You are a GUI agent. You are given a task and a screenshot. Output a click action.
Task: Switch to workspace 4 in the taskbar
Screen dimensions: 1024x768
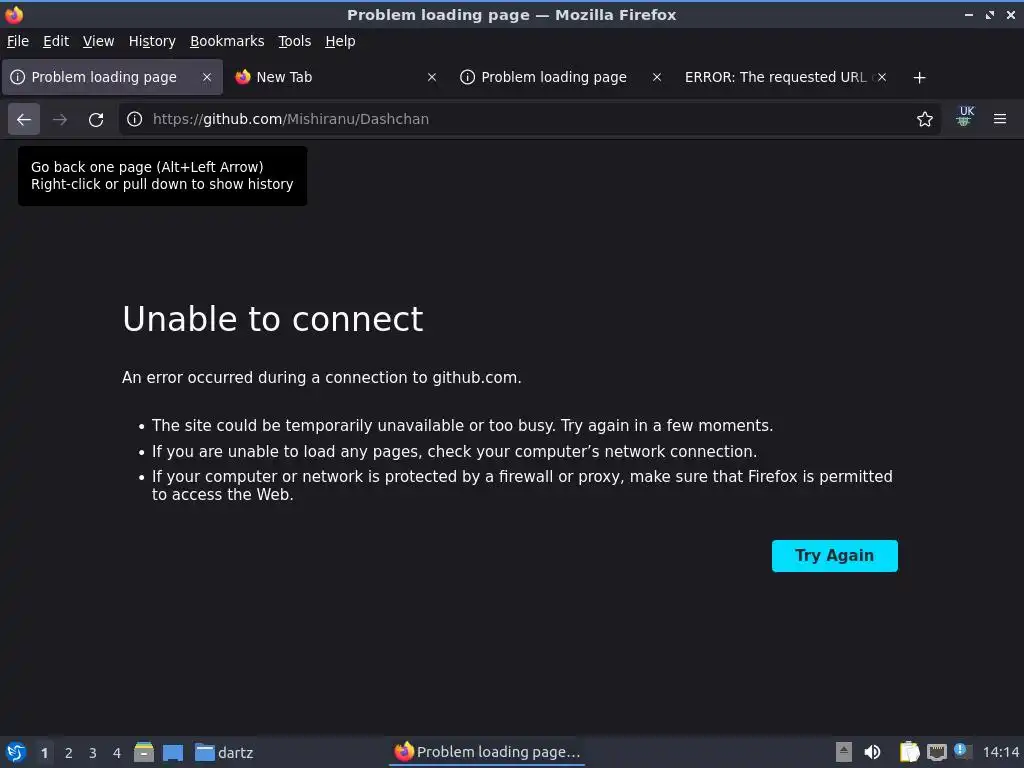117,753
